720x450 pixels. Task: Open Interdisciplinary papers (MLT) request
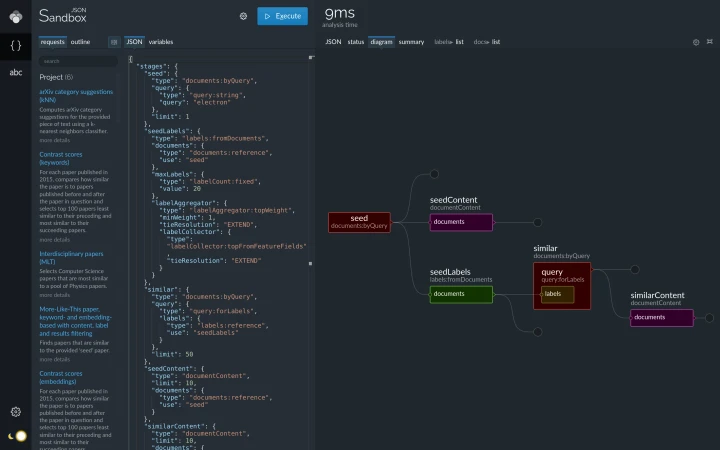tap(71, 258)
